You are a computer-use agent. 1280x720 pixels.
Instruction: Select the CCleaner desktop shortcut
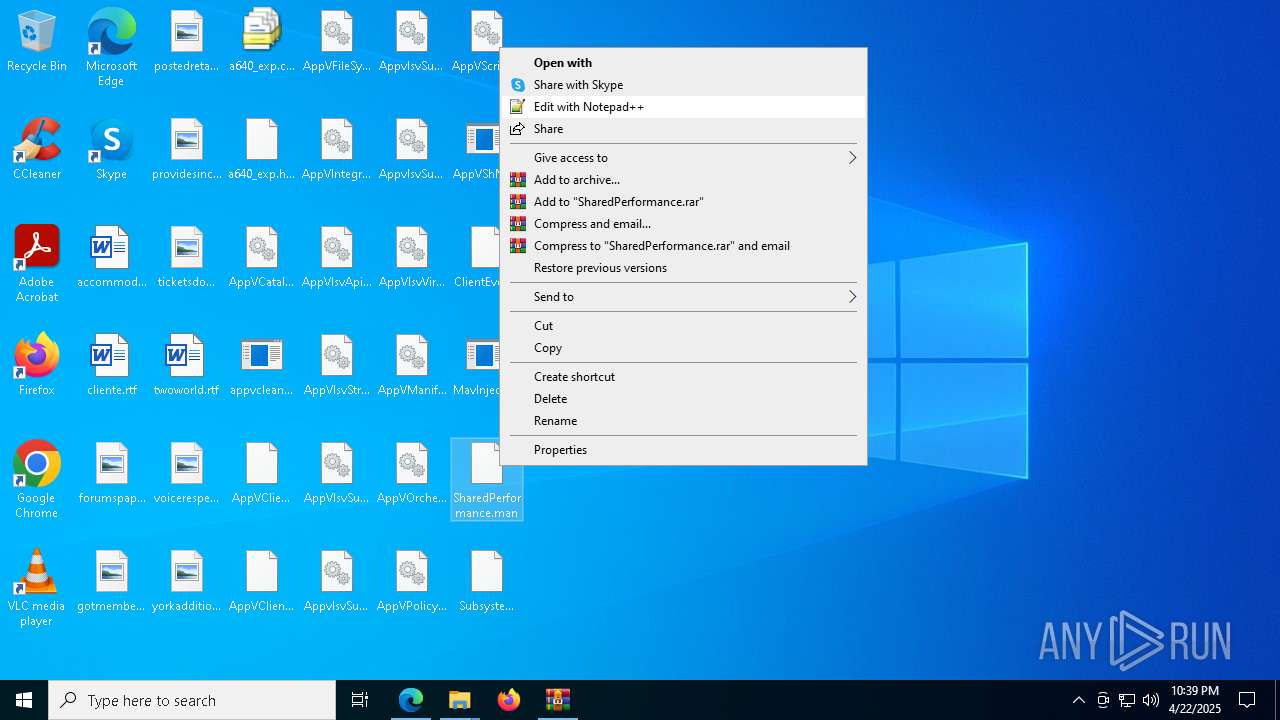(37, 150)
